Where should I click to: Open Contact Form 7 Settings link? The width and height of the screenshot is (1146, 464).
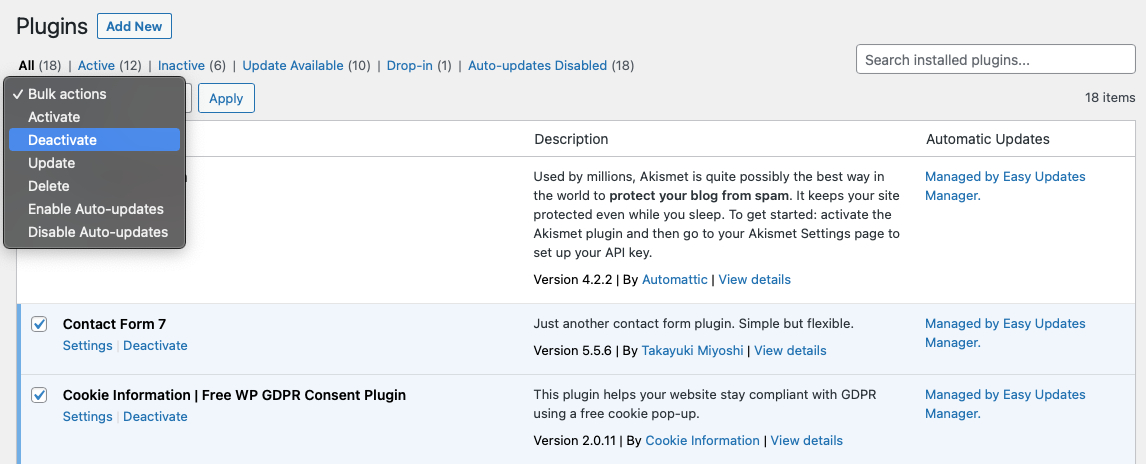click(87, 346)
